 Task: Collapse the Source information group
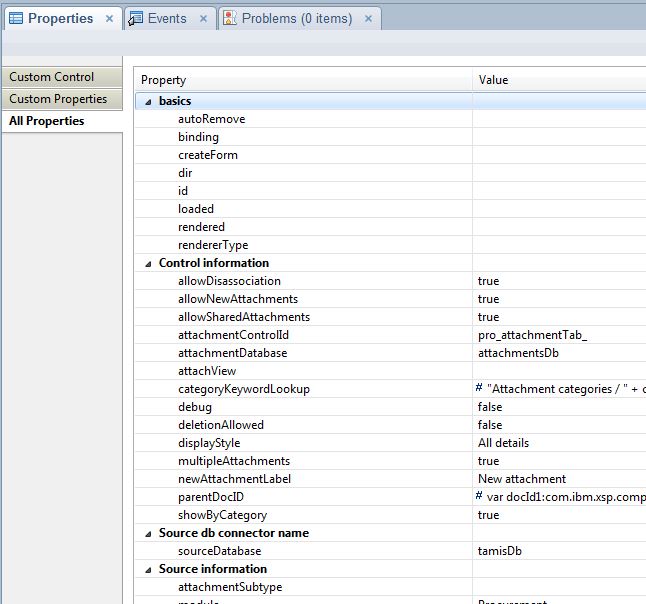pos(148,569)
